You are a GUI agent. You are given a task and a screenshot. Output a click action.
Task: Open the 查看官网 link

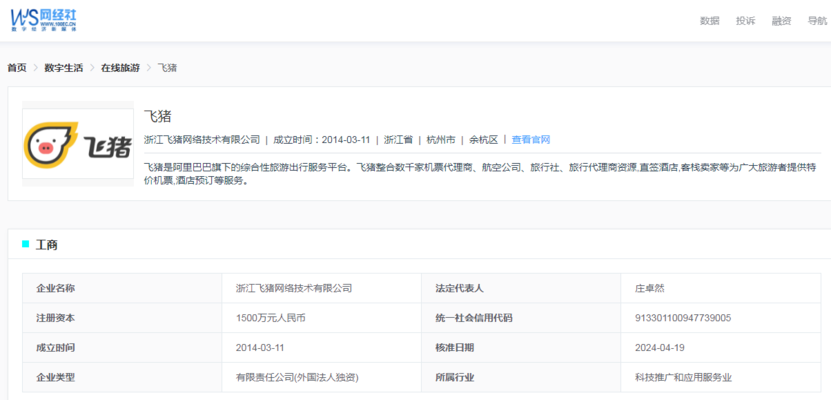(531, 140)
